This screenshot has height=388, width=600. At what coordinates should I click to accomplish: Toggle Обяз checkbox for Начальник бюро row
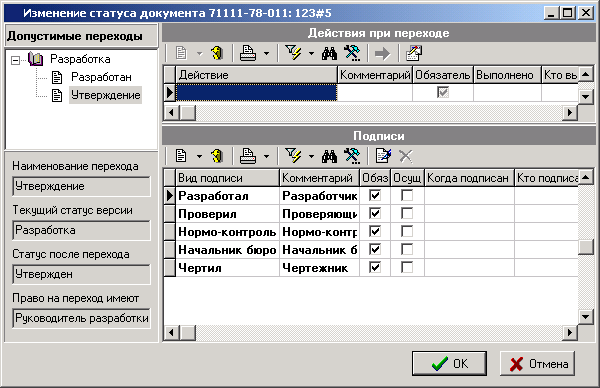coord(375,249)
